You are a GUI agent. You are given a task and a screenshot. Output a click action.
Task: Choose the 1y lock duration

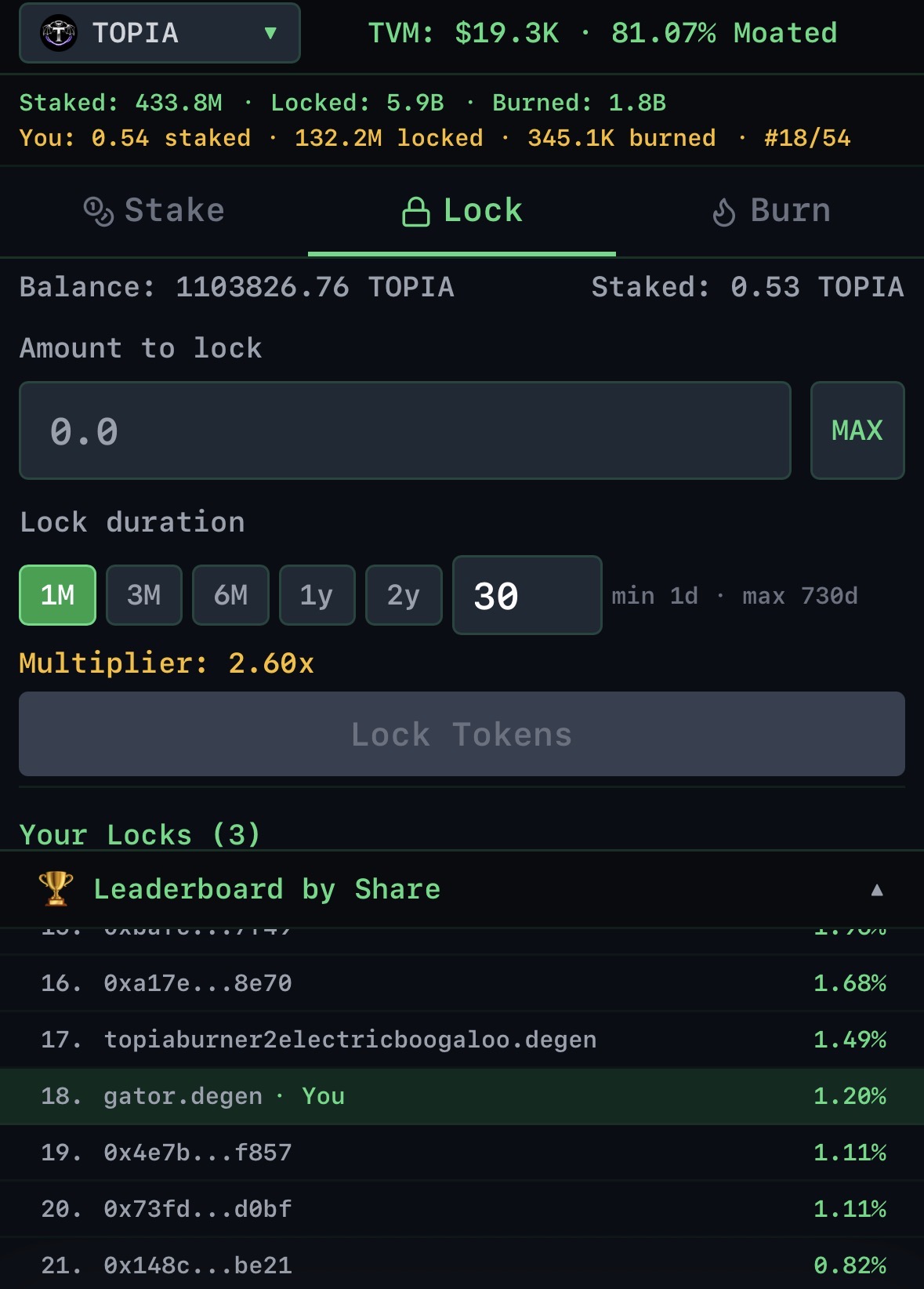(x=317, y=595)
